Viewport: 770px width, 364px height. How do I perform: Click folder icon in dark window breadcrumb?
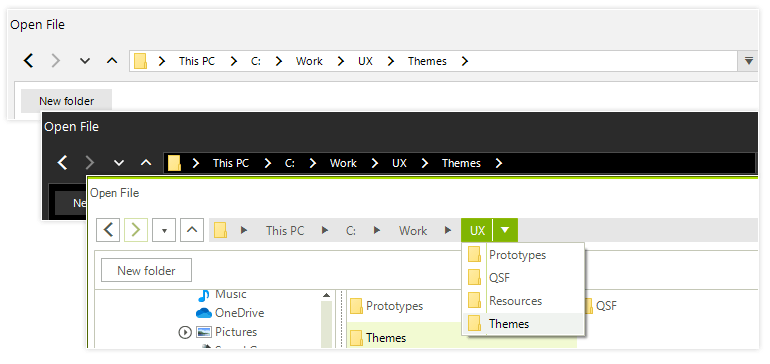(174, 163)
